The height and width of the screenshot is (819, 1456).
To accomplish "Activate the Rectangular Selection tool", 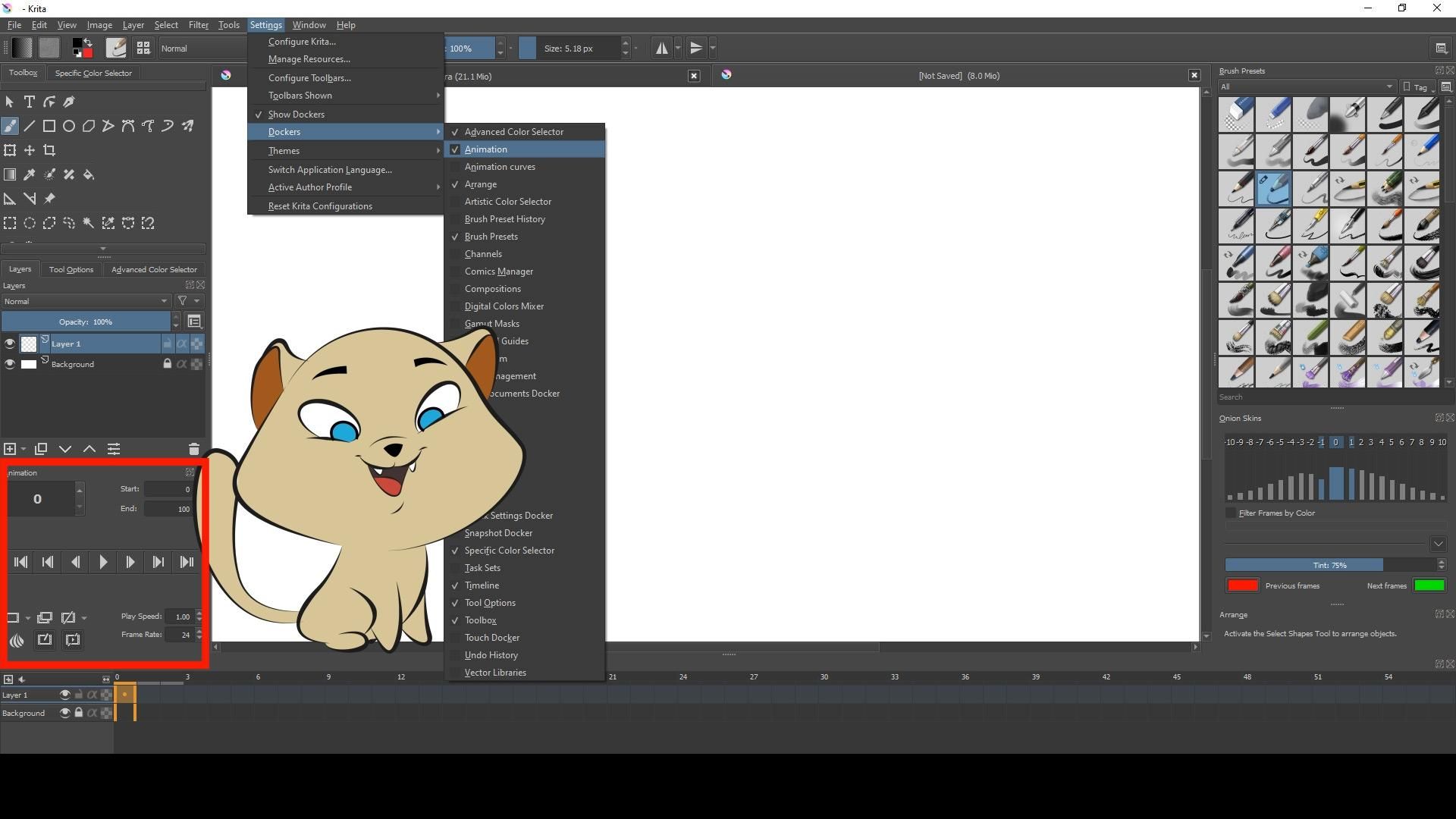I will pos(11,223).
